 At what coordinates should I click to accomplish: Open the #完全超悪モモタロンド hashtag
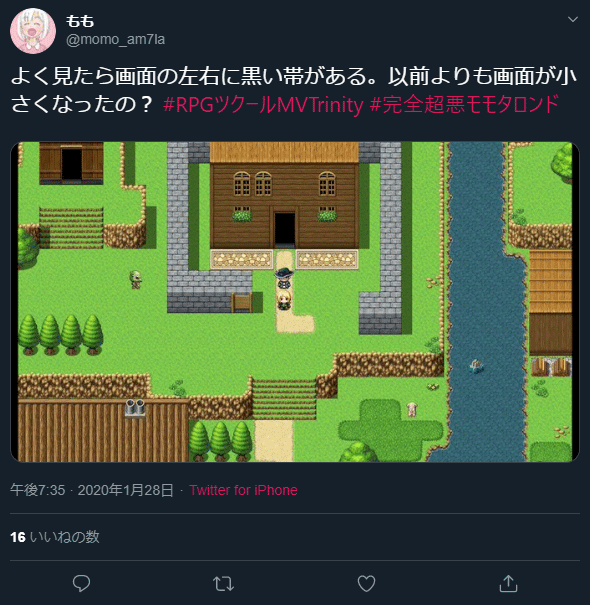[x=464, y=105]
